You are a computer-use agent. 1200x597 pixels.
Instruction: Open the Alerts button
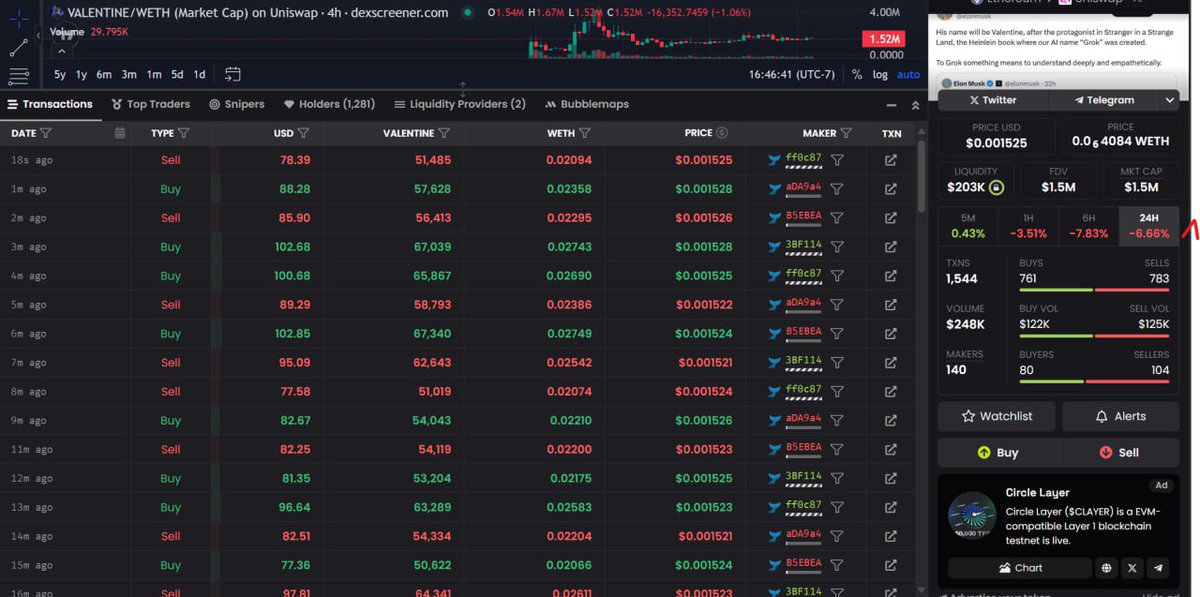coord(1120,416)
